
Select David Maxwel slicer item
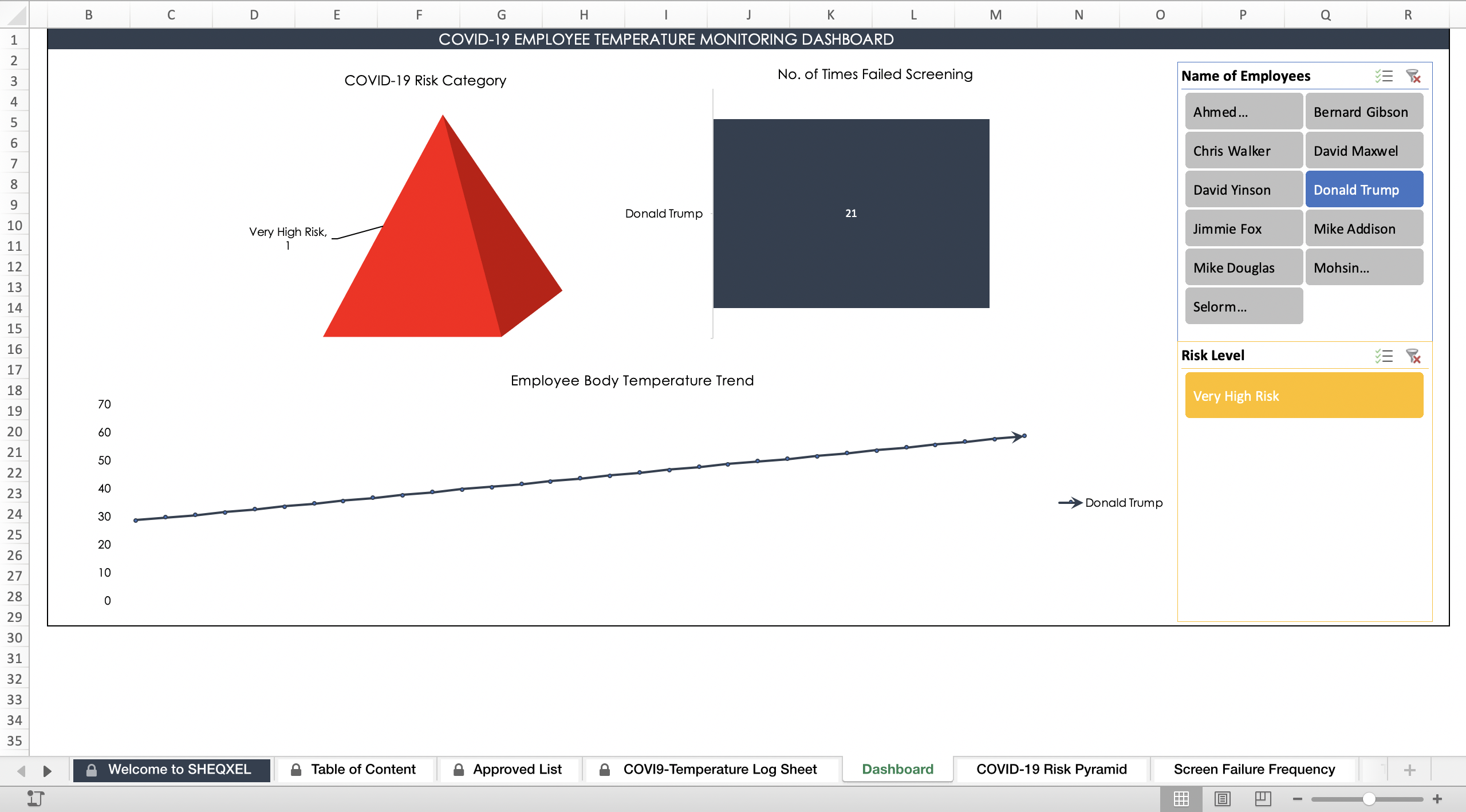point(1364,151)
